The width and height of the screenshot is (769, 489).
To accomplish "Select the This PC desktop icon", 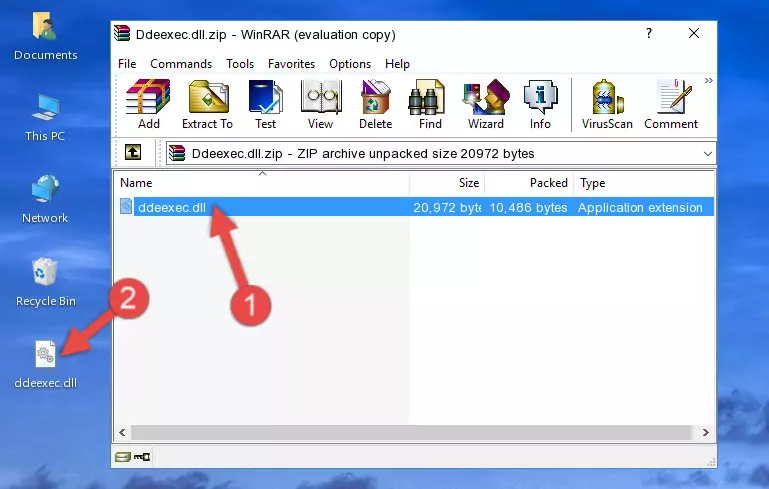I will coord(45,118).
